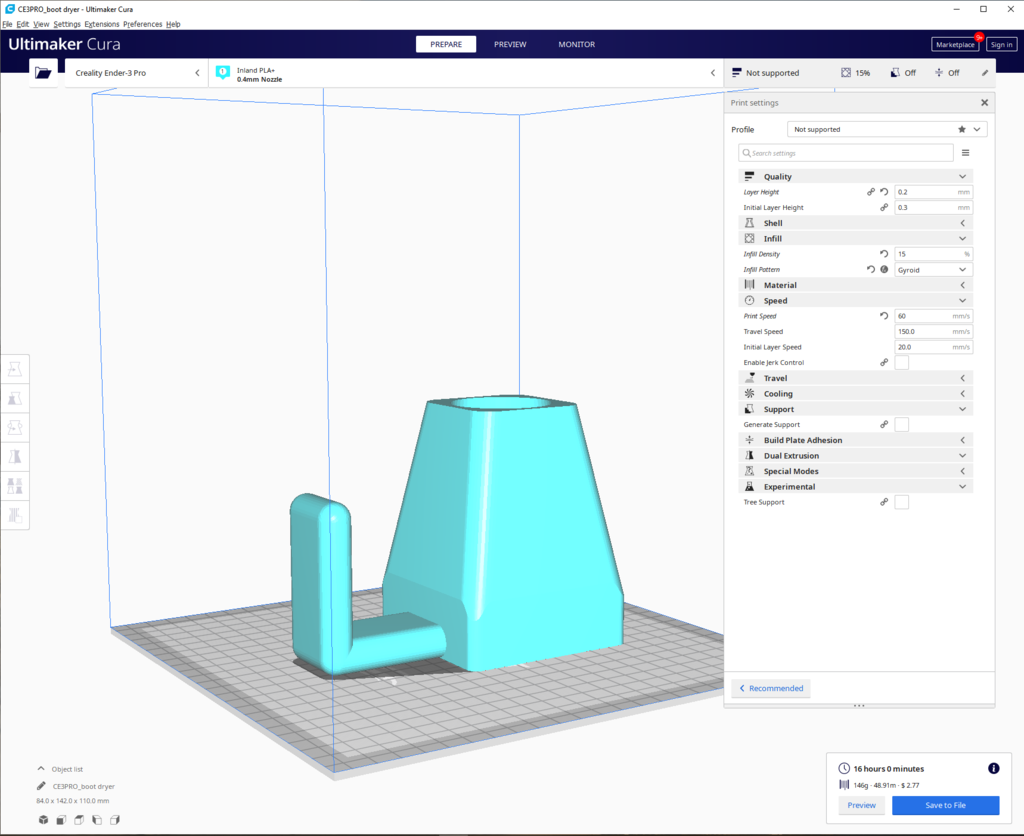Expand the Travel section

(856, 378)
